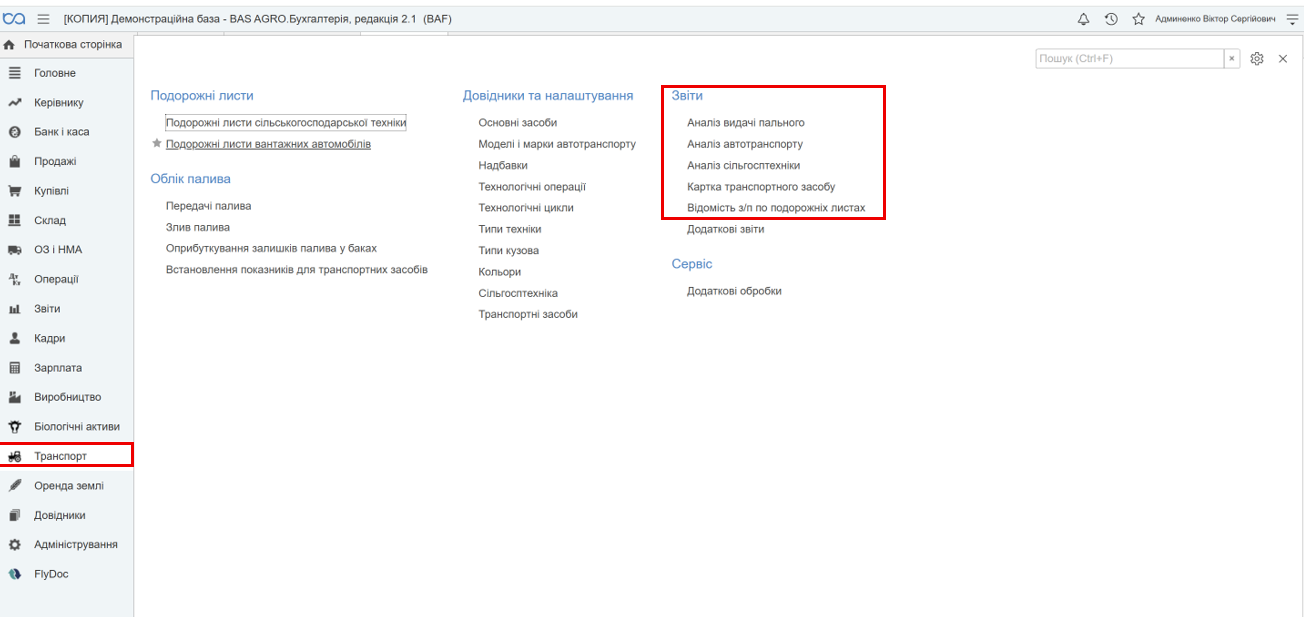
Task: Click the Біологічні активи cow icon
Action: [15, 427]
